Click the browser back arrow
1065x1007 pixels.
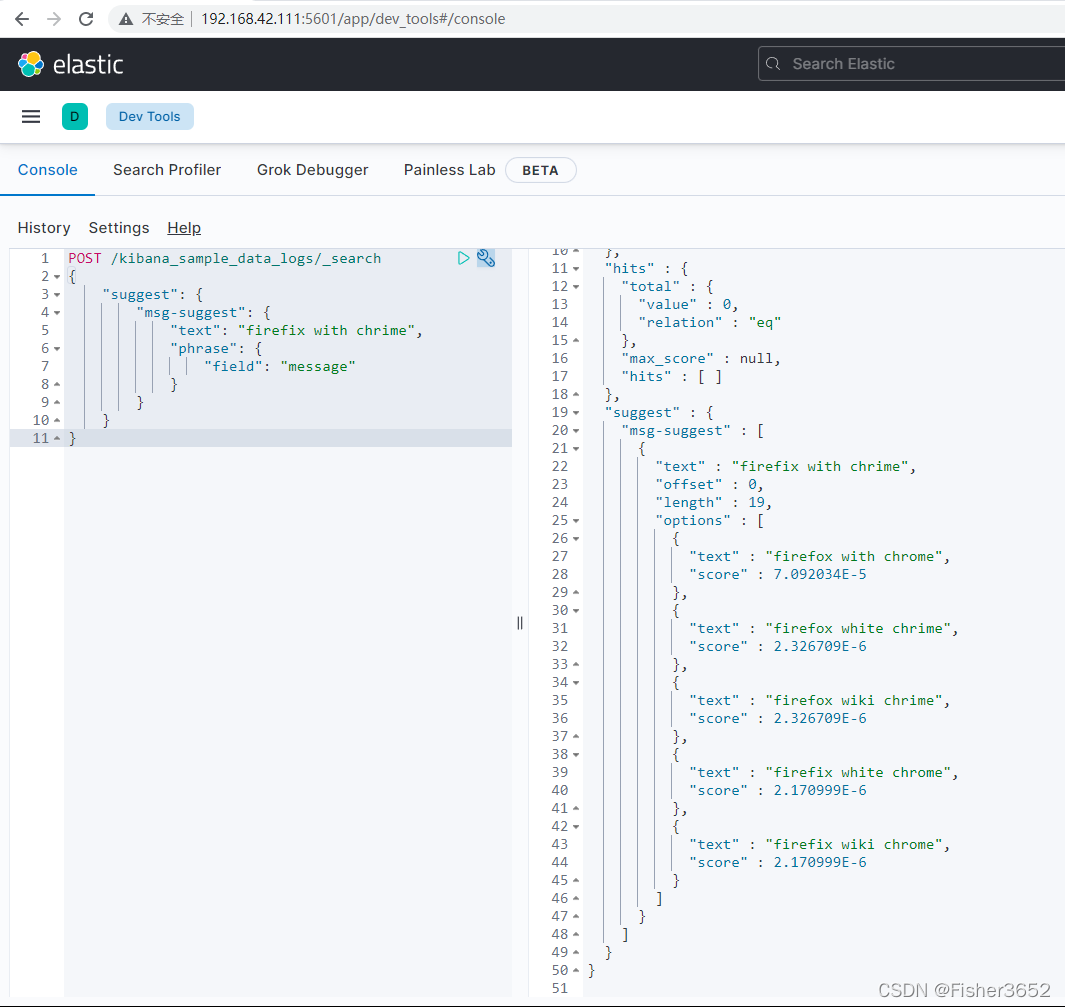point(22,19)
